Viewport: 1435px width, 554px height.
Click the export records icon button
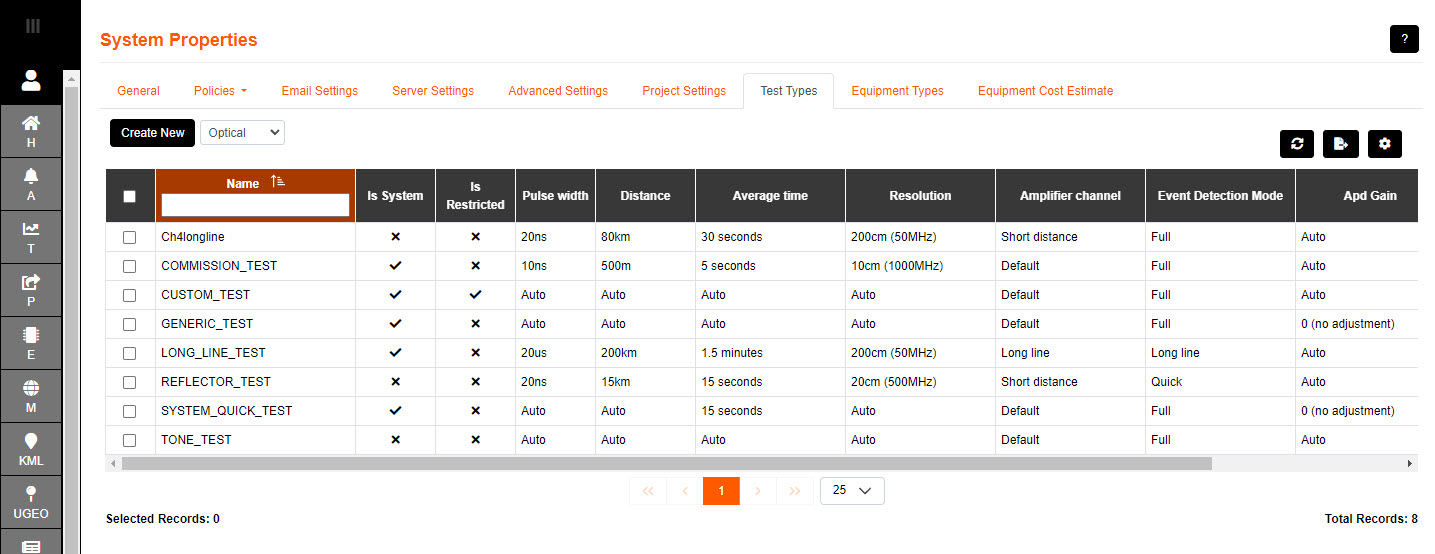(x=1340, y=143)
